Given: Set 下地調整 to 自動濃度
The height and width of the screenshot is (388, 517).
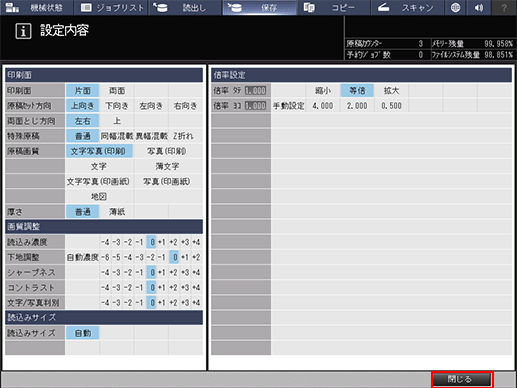Looking at the screenshot, I should coord(82,257).
